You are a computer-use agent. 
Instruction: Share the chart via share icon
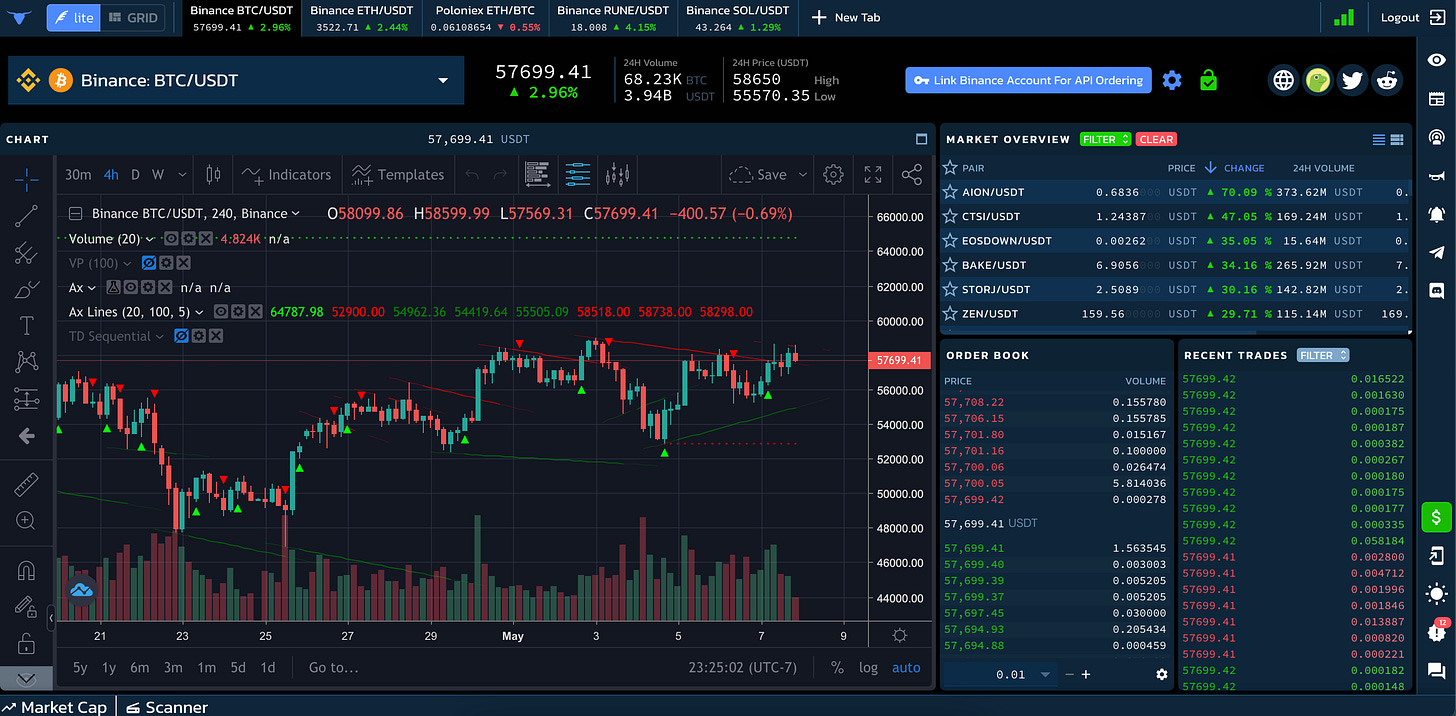(x=911, y=174)
